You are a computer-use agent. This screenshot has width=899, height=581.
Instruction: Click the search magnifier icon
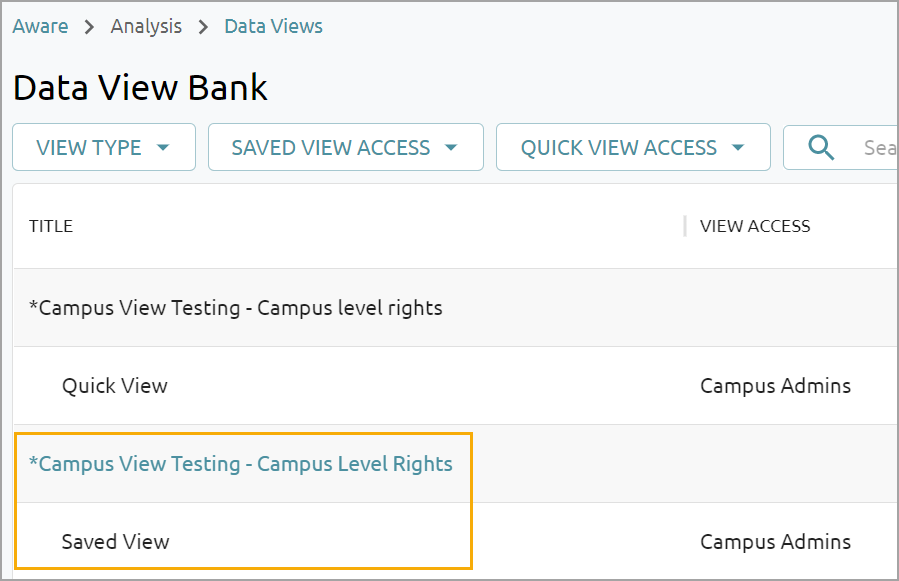[x=821, y=147]
